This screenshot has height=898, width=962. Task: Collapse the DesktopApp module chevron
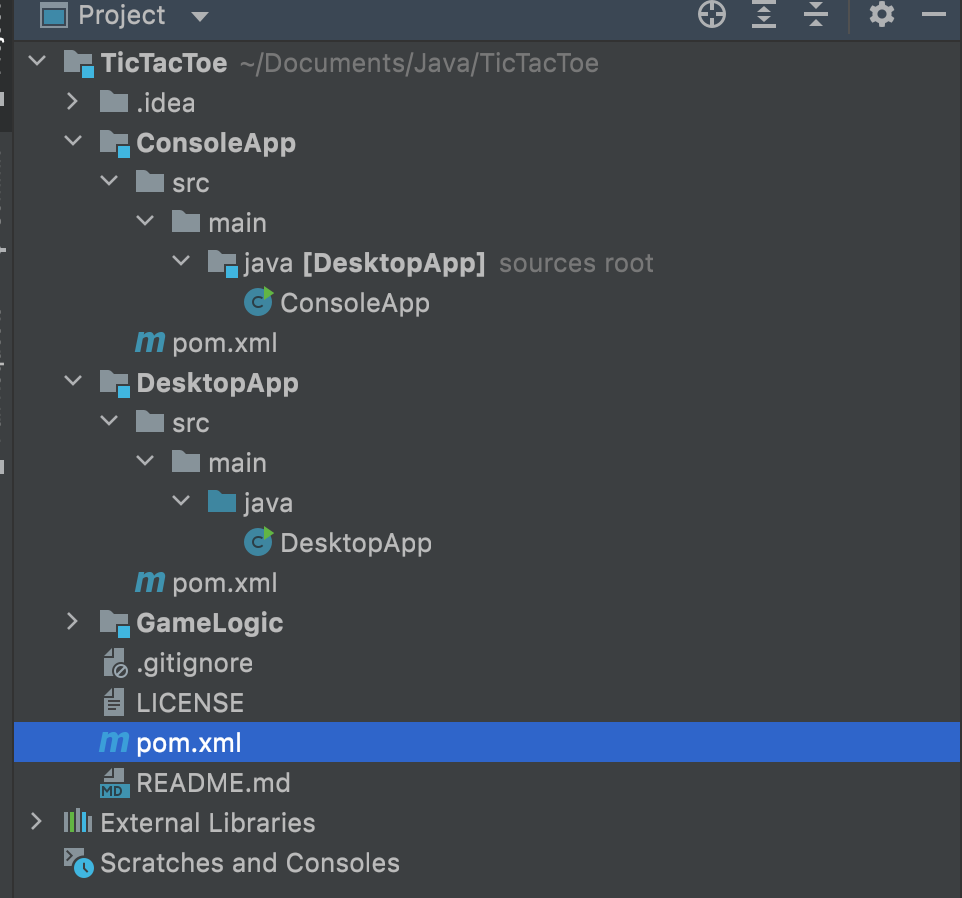[73, 380]
